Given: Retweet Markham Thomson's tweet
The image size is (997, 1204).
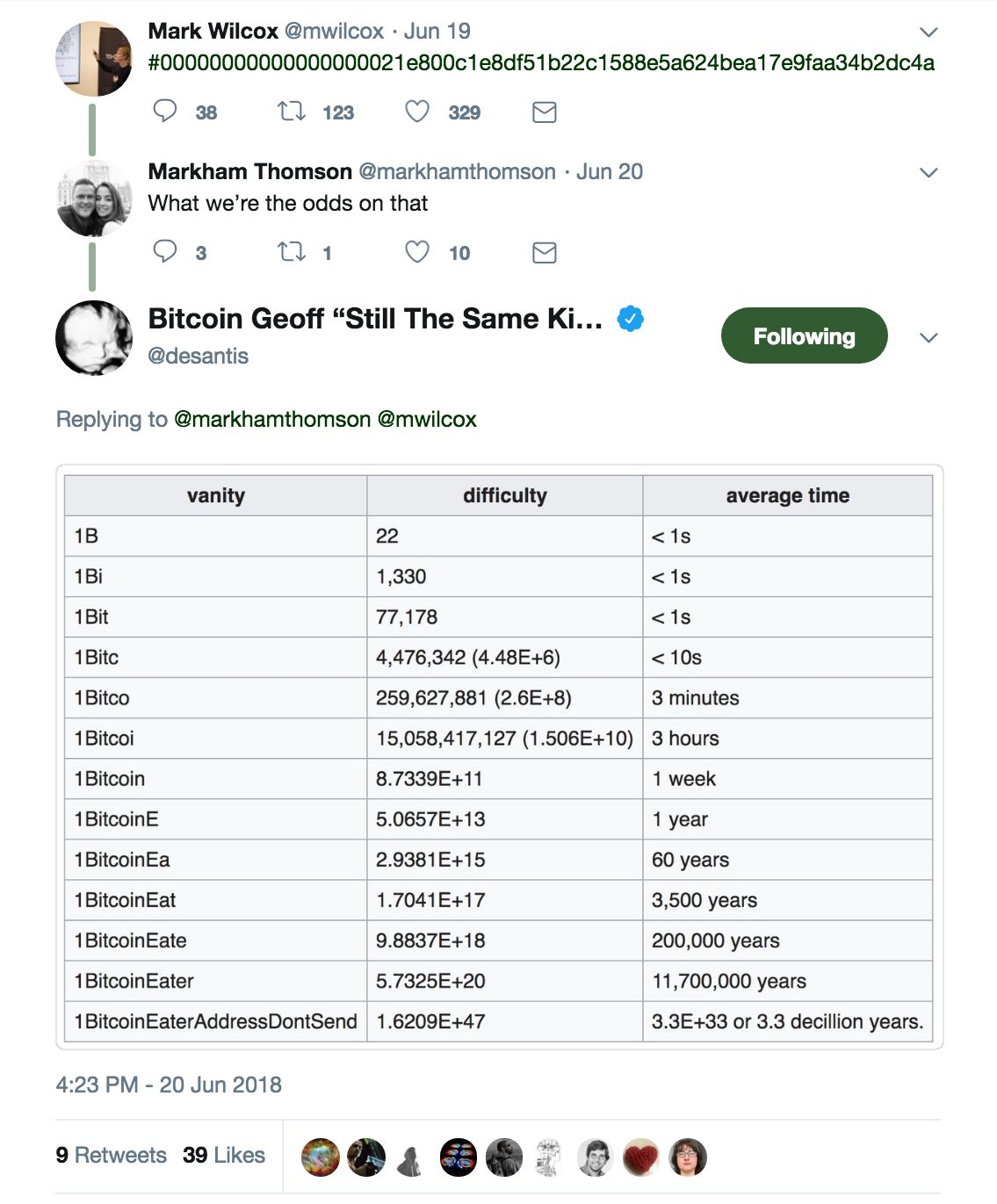Looking at the screenshot, I should 291,252.
